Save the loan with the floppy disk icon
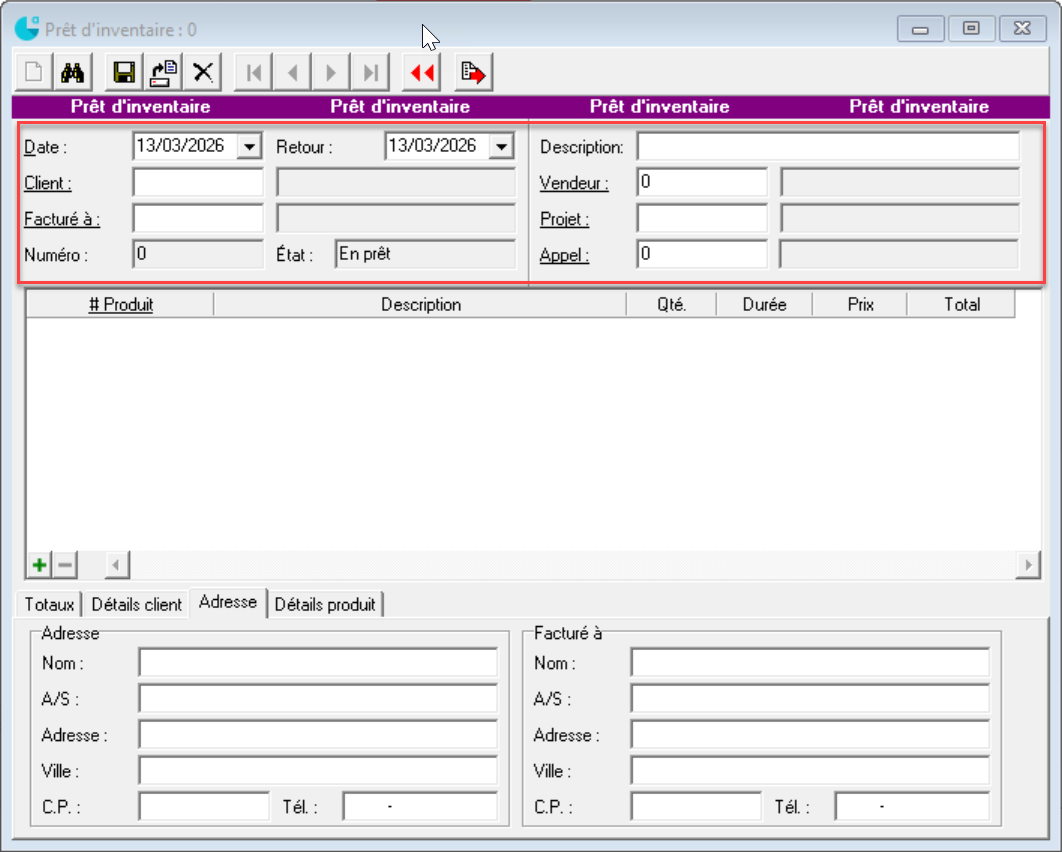The image size is (1062, 852). tap(124, 72)
